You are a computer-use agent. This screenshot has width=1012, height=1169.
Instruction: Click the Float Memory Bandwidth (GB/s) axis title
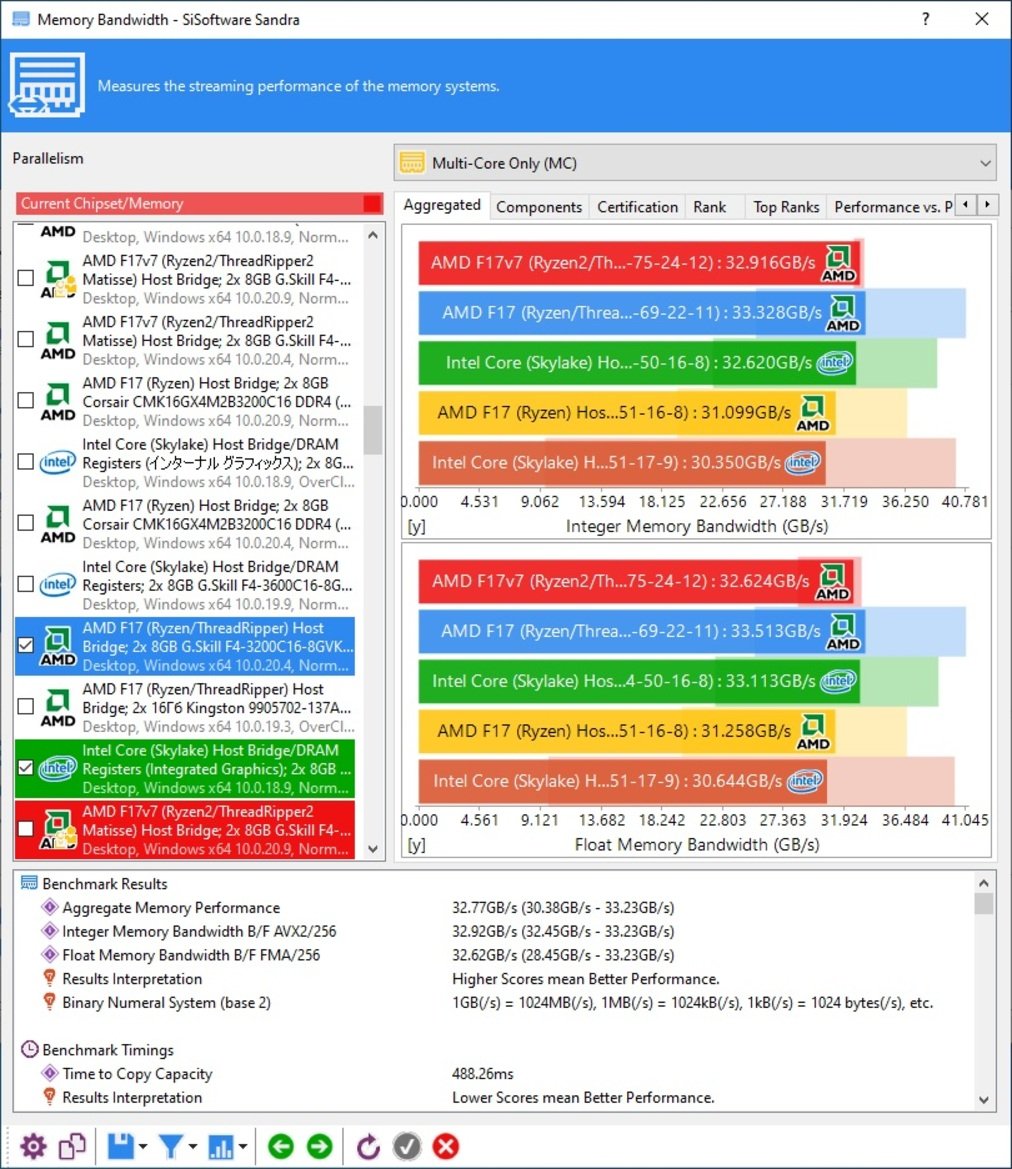pyautogui.click(x=697, y=845)
